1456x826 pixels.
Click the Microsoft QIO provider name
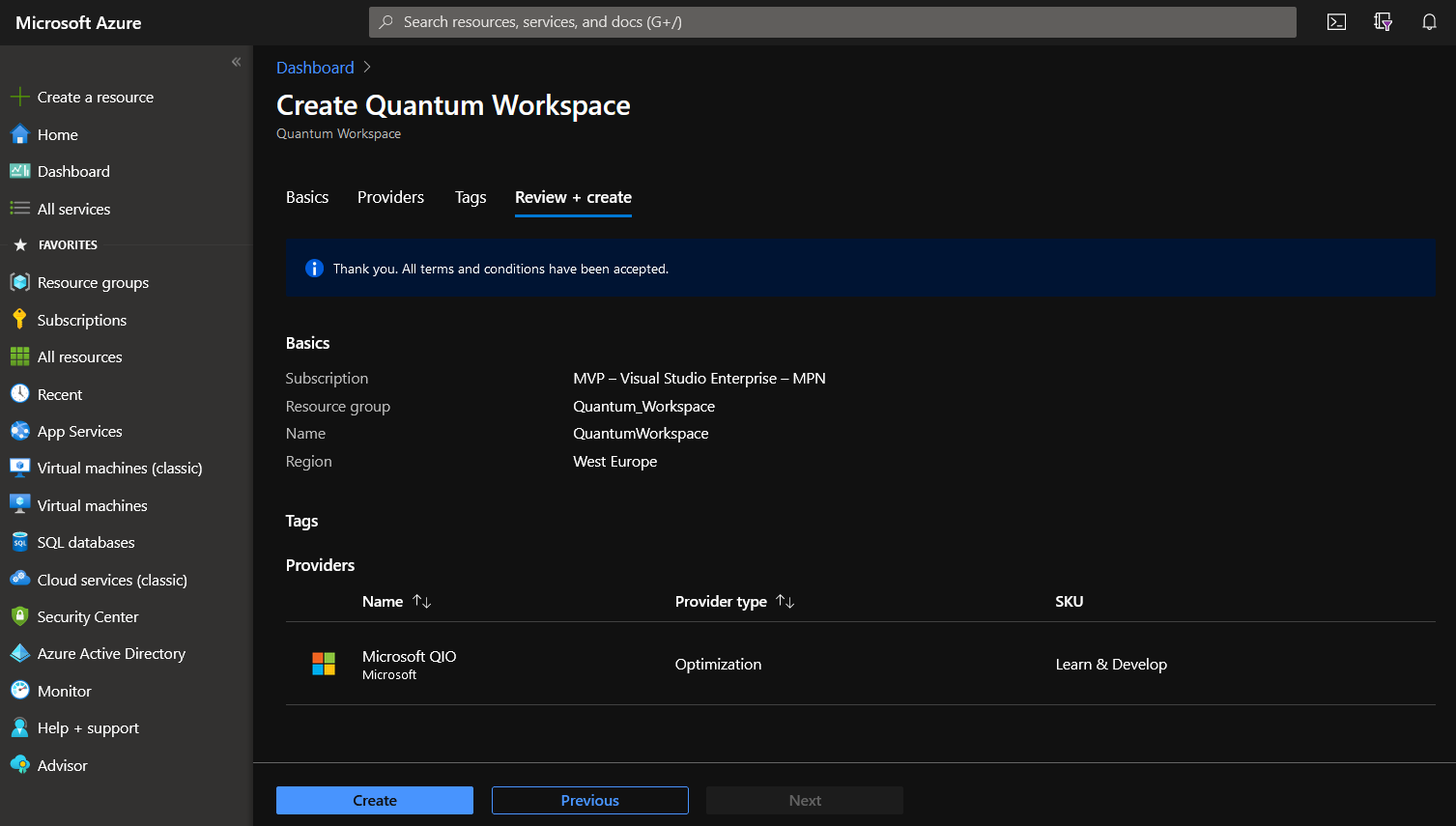(x=410, y=656)
